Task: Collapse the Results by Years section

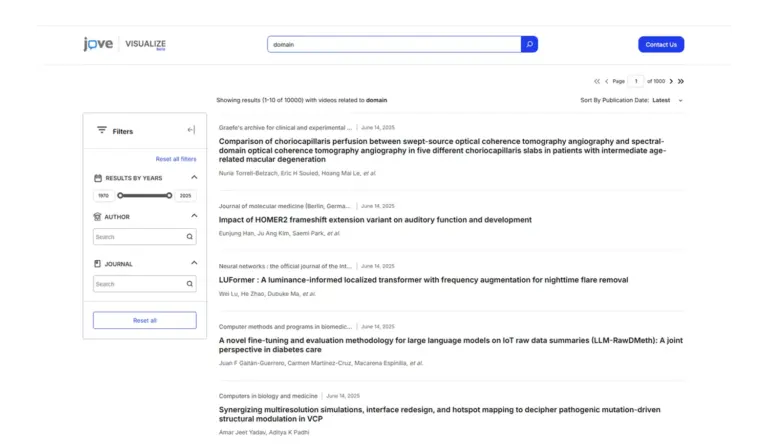Action: 194,177
